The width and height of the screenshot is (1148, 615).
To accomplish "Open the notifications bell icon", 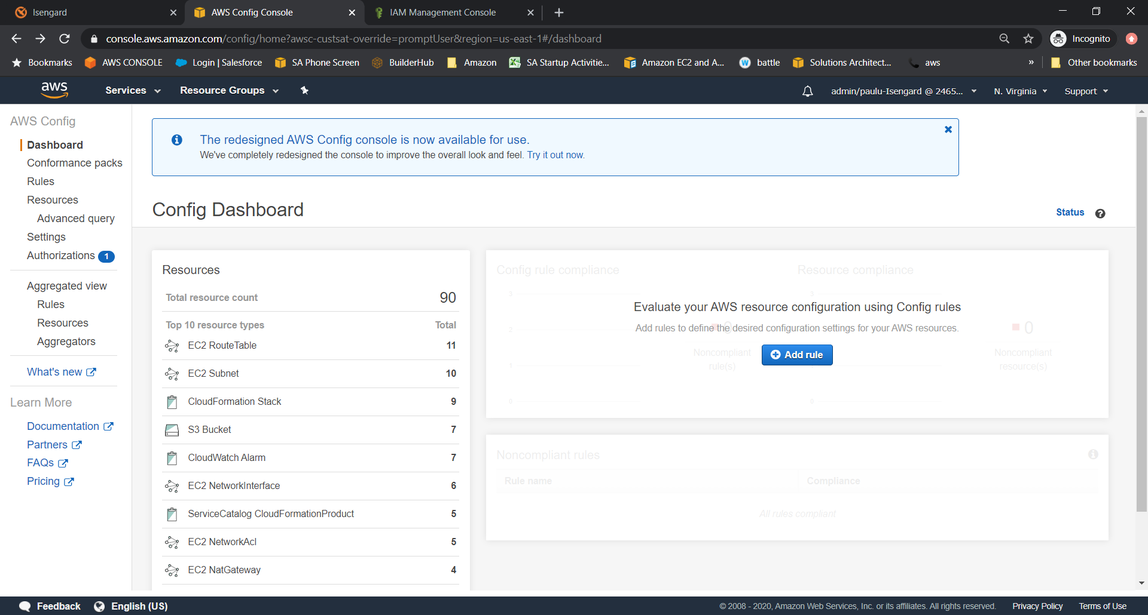I will pos(808,92).
